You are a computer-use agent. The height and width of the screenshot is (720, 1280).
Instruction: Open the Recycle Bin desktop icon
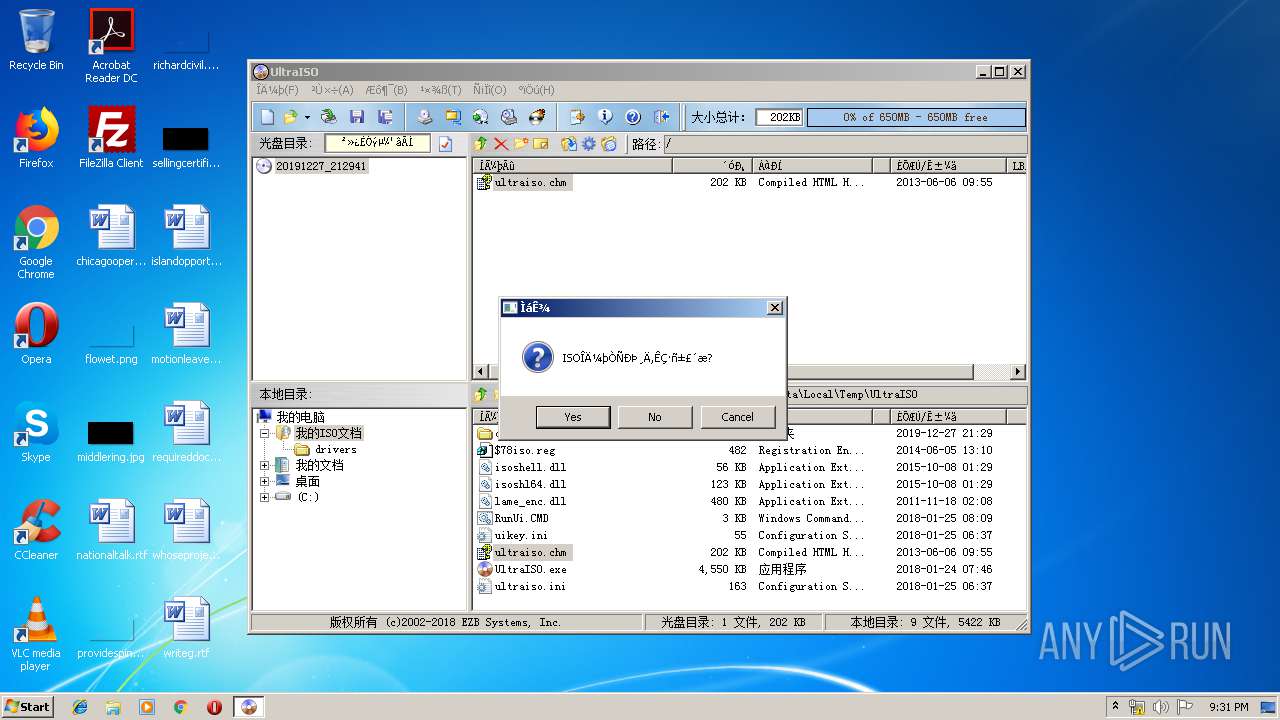36,41
